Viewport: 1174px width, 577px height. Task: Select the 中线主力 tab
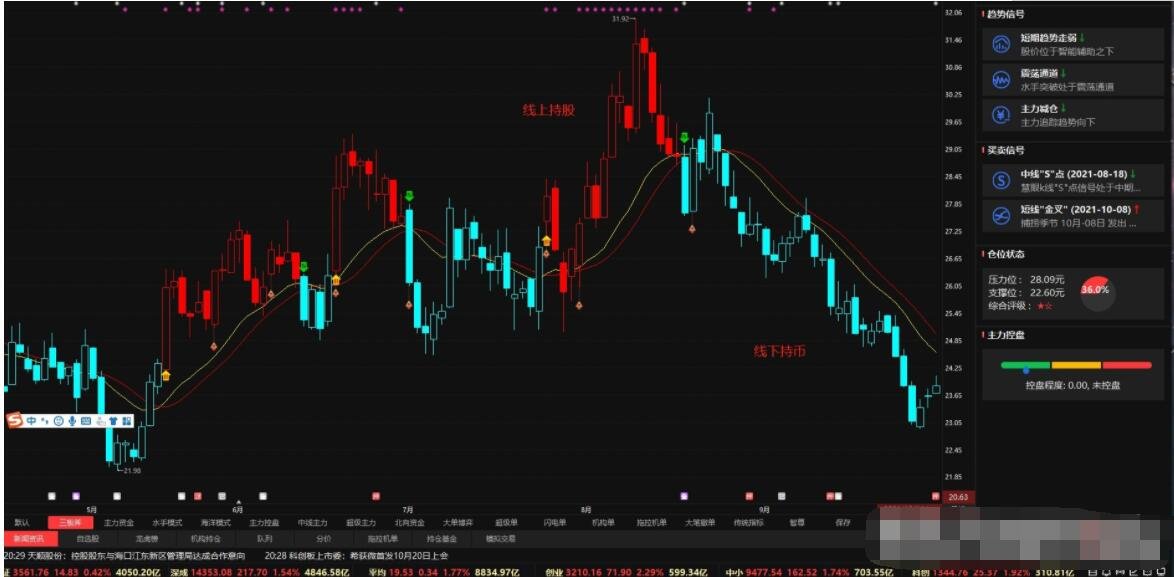313,522
